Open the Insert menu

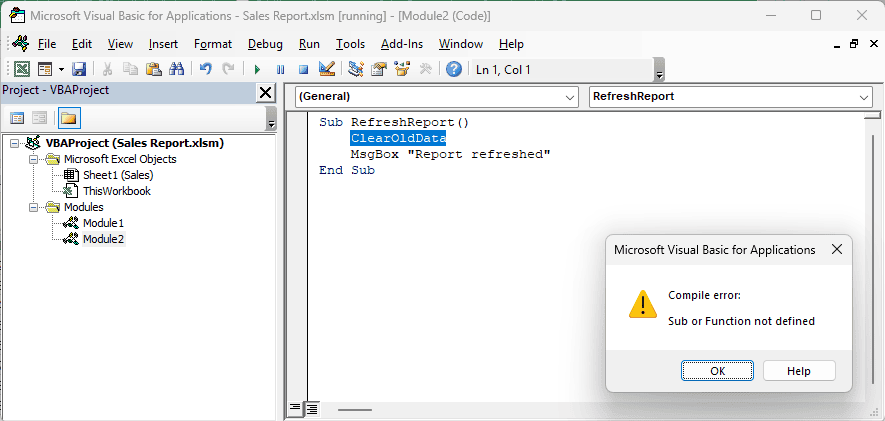(163, 44)
